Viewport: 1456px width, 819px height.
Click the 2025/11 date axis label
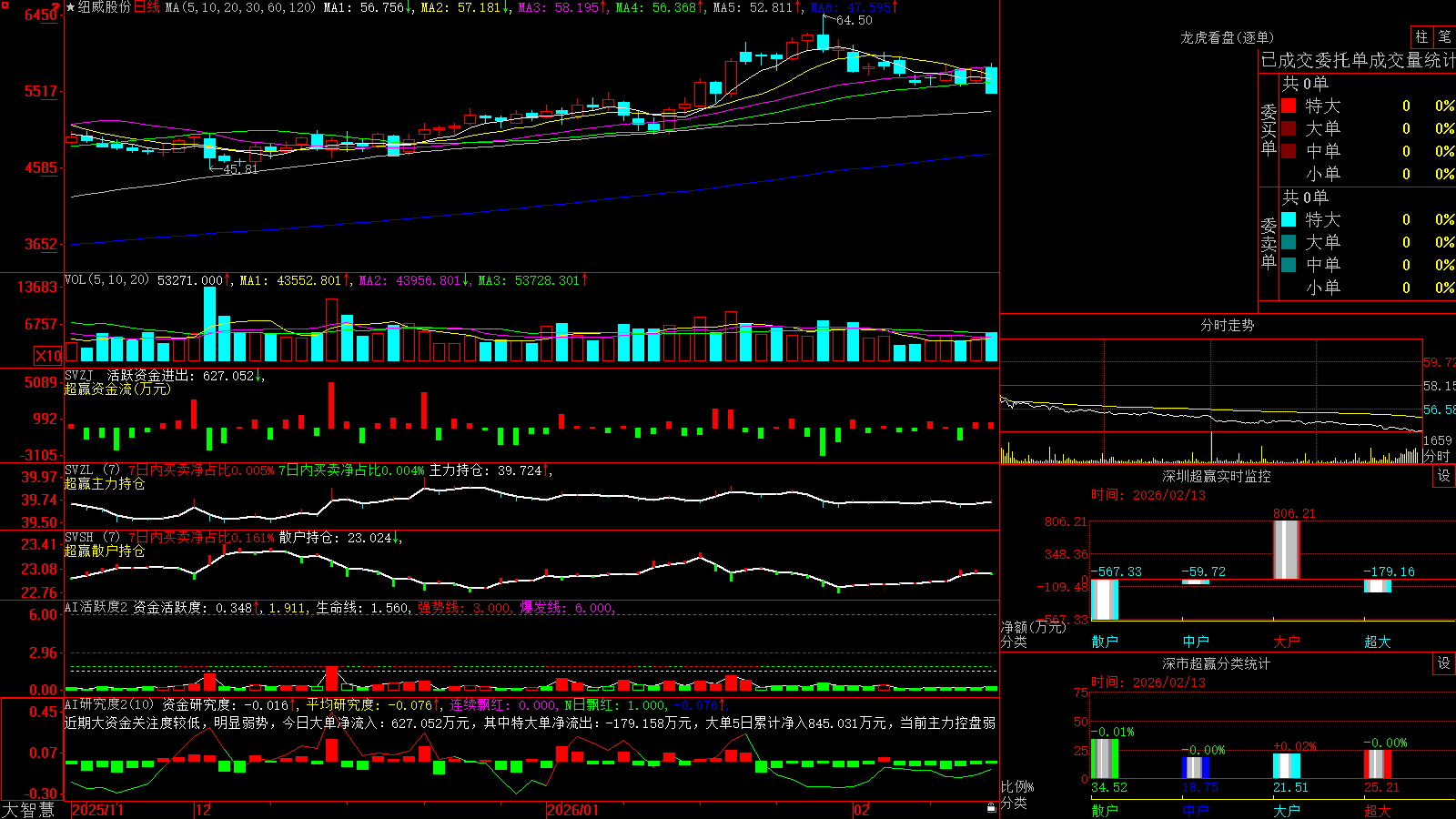click(x=97, y=810)
